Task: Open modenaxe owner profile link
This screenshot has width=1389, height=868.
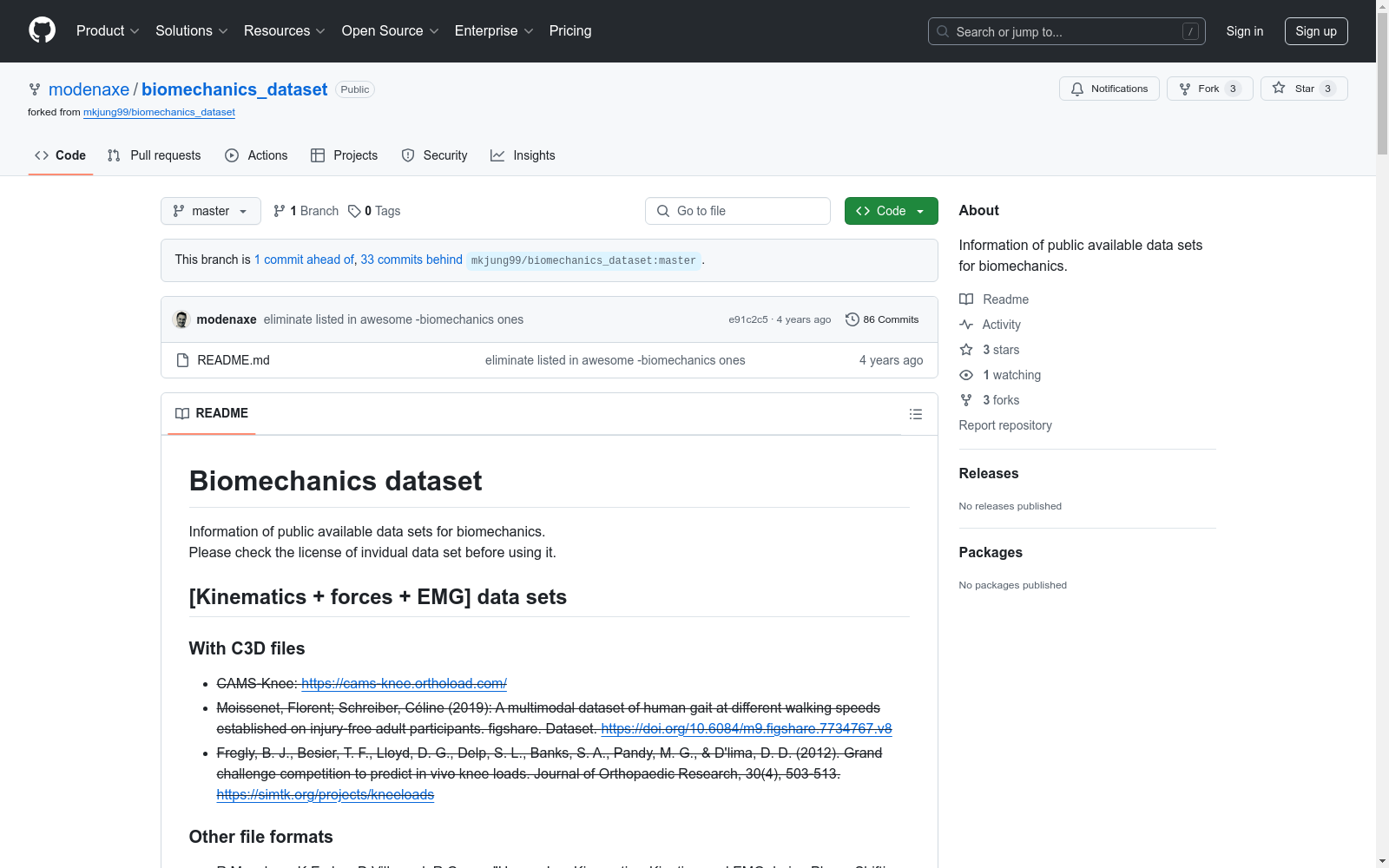Action: (x=89, y=89)
